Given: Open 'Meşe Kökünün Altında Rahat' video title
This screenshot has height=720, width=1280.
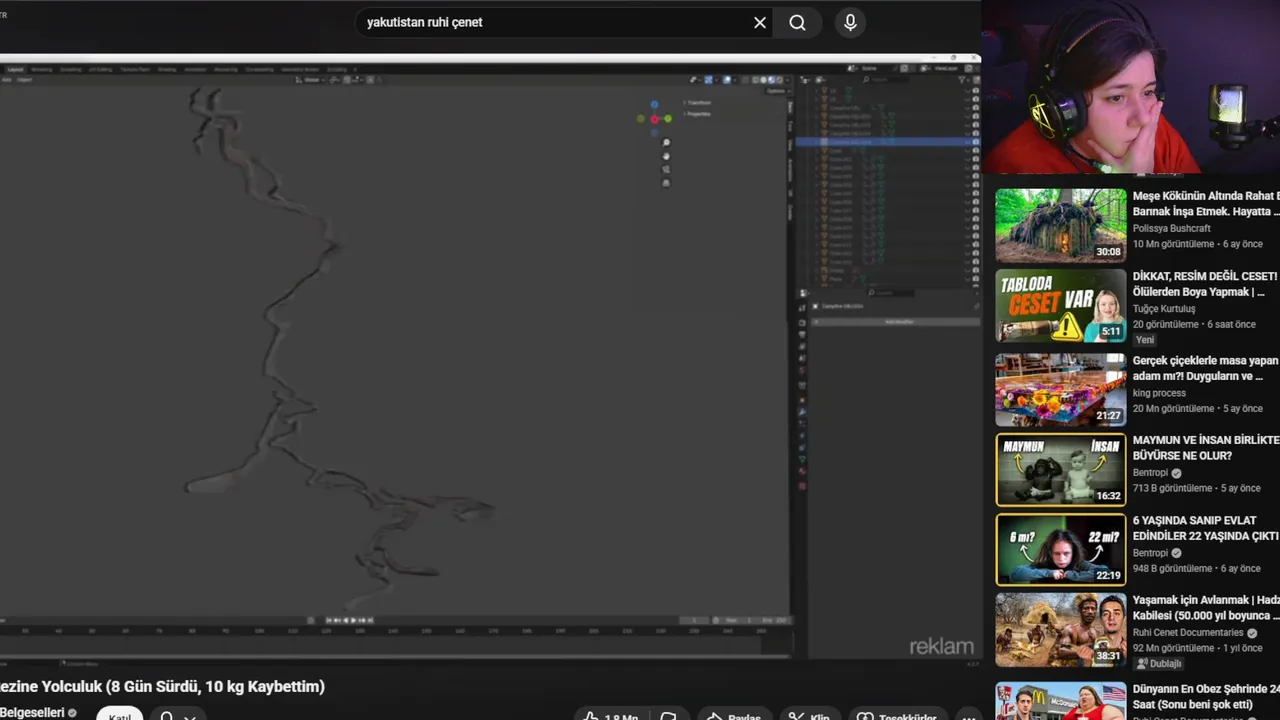Looking at the screenshot, I should (1206, 204).
